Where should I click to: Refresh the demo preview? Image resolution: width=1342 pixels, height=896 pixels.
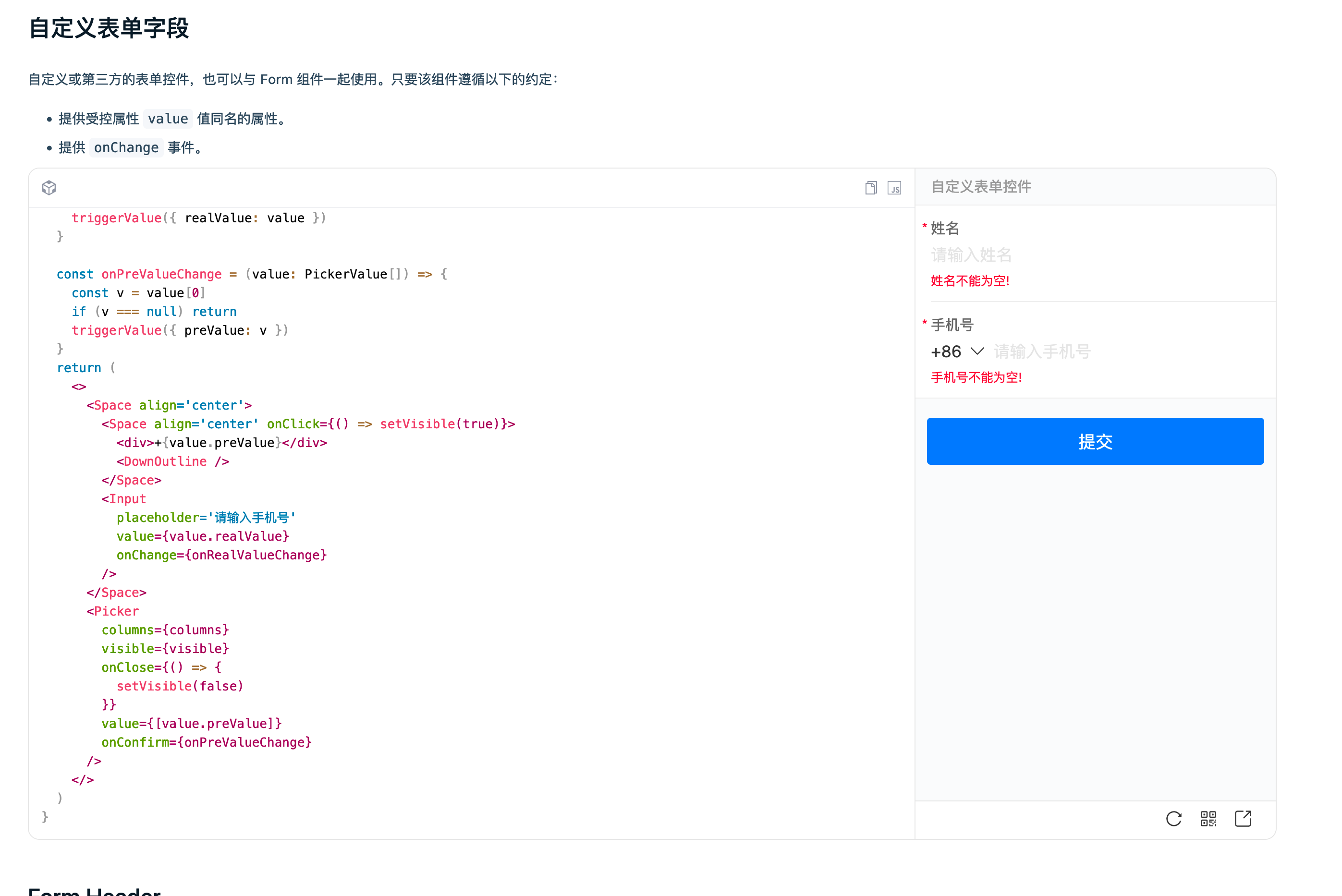click(1173, 819)
